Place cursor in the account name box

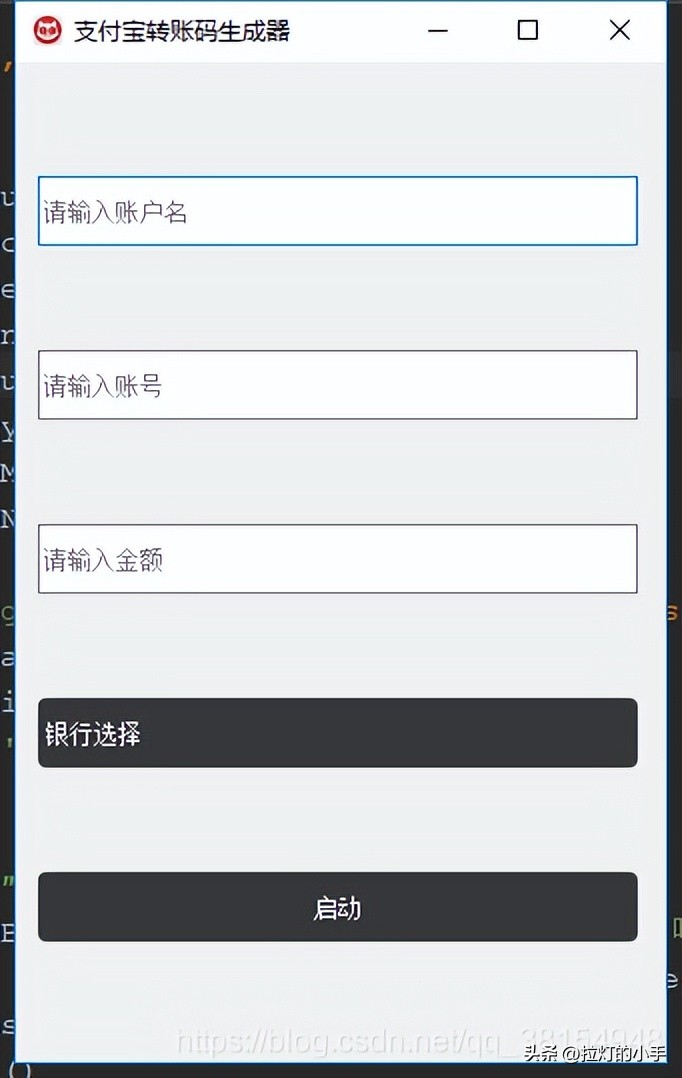click(x=338, y=210)
